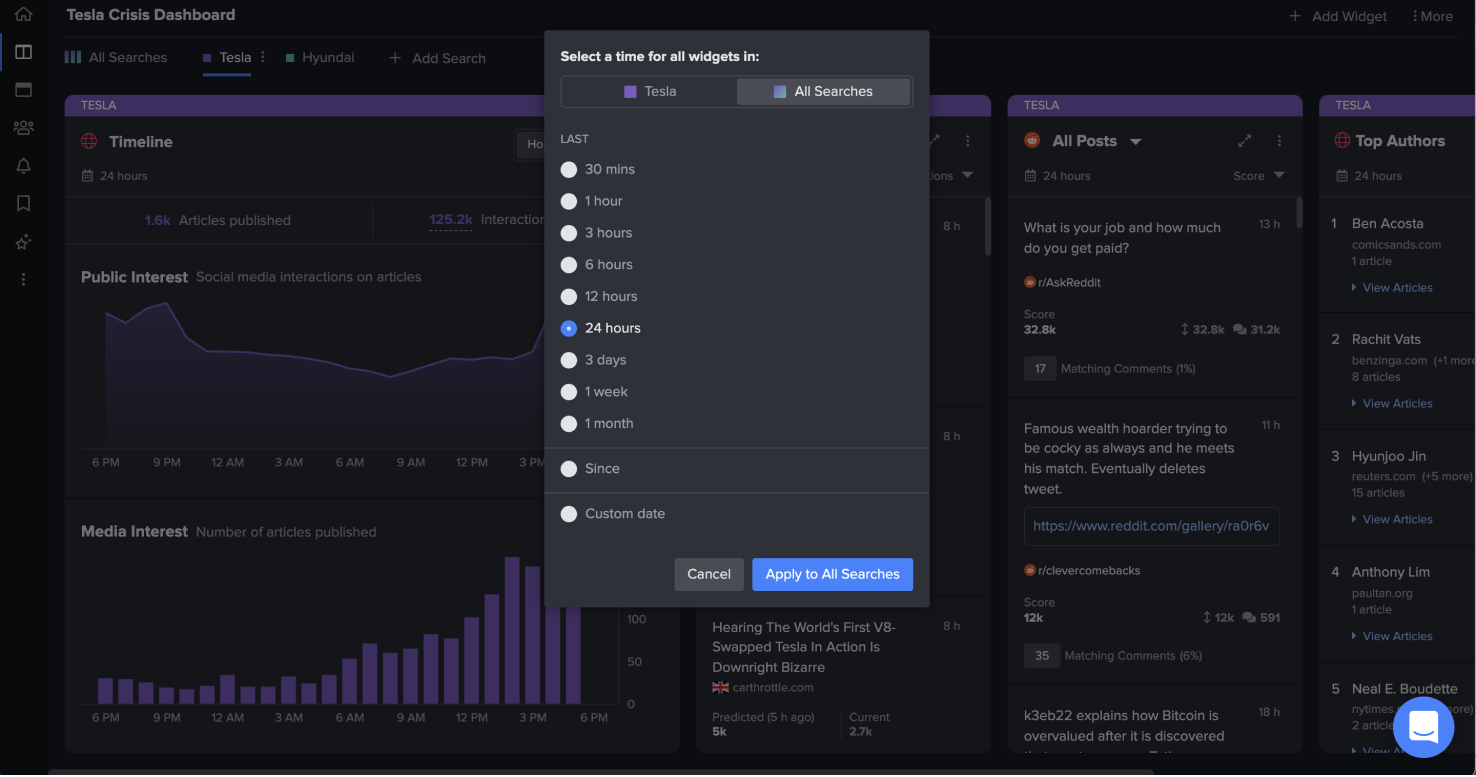Click the 24 hours label under Timeline

pyautogui.click(x=123, y=176)
